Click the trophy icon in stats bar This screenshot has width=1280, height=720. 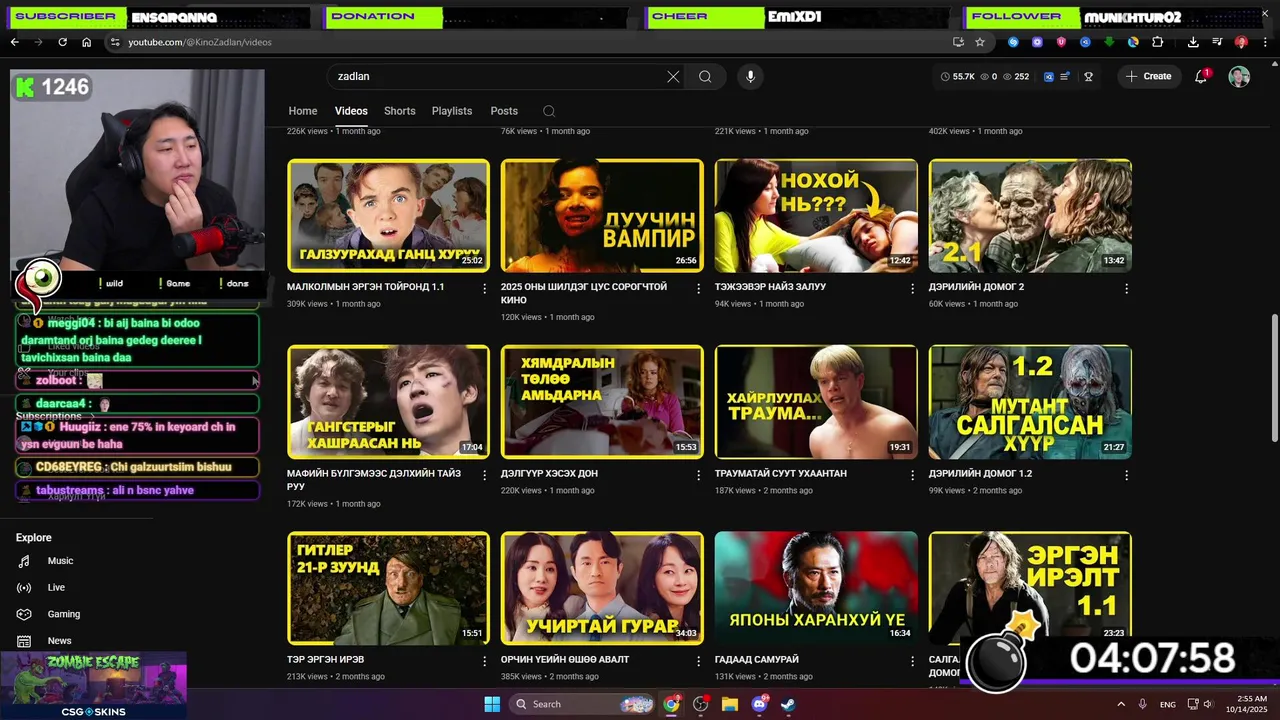1089,76
